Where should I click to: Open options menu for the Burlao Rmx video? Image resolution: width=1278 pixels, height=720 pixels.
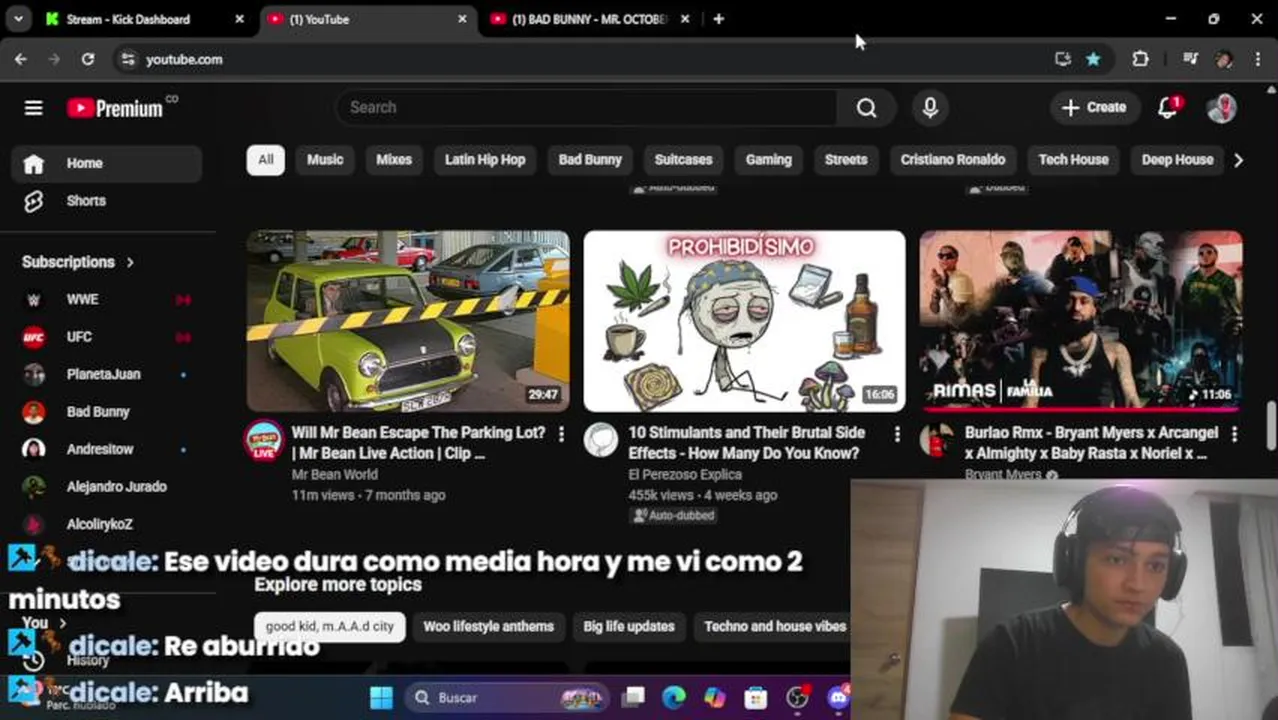click(x=1234, y=434)
